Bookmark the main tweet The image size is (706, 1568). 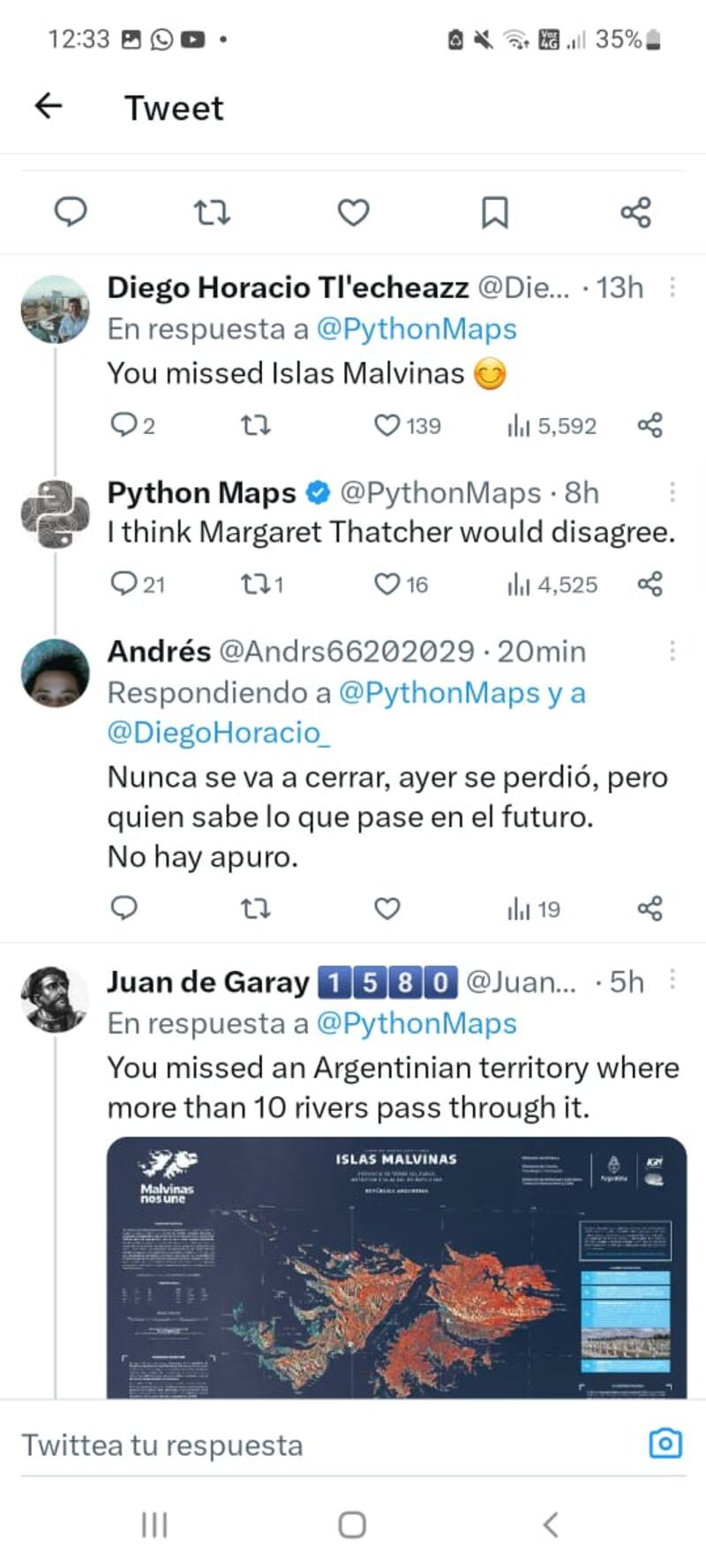tap(494, 213)
